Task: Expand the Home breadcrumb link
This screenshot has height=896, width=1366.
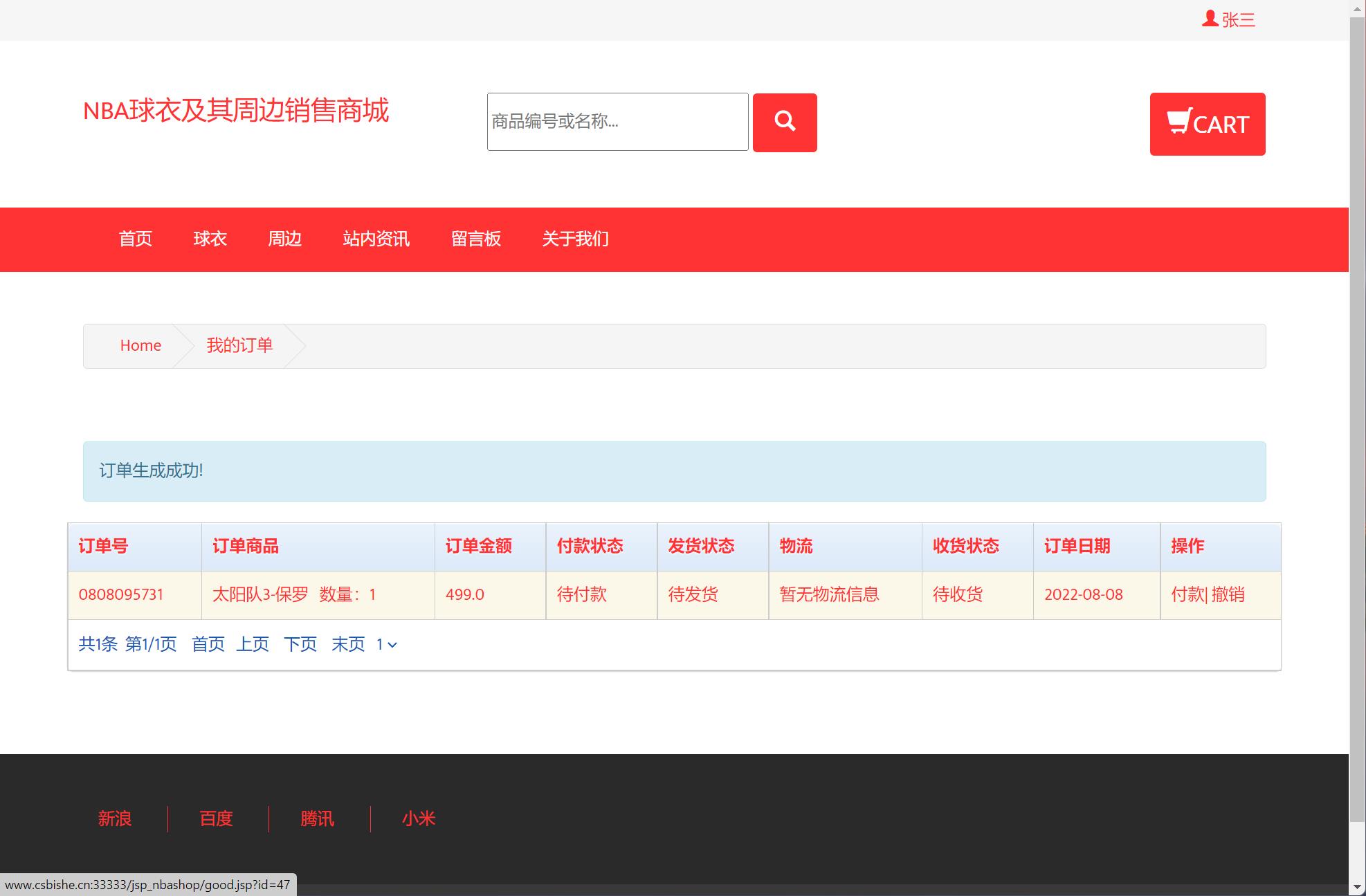Action: click(140, 345)
